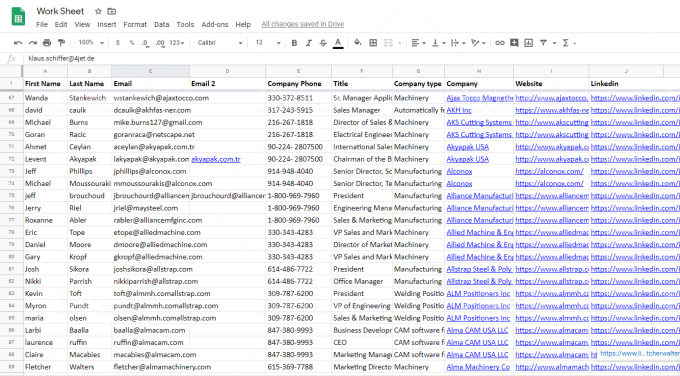Open the zoom 100% dropdown

[x=91, y=43]
